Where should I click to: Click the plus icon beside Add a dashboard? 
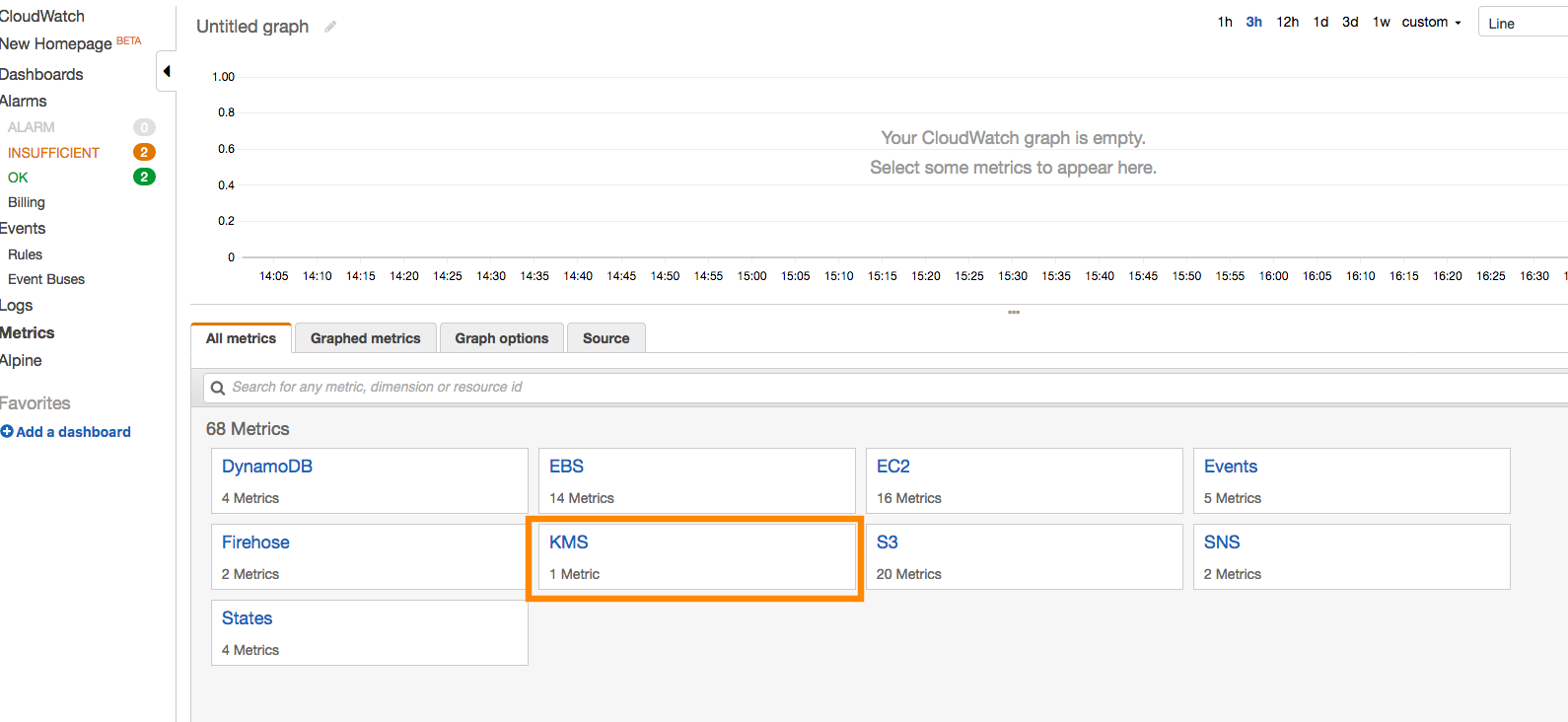[x=7, y=432]
